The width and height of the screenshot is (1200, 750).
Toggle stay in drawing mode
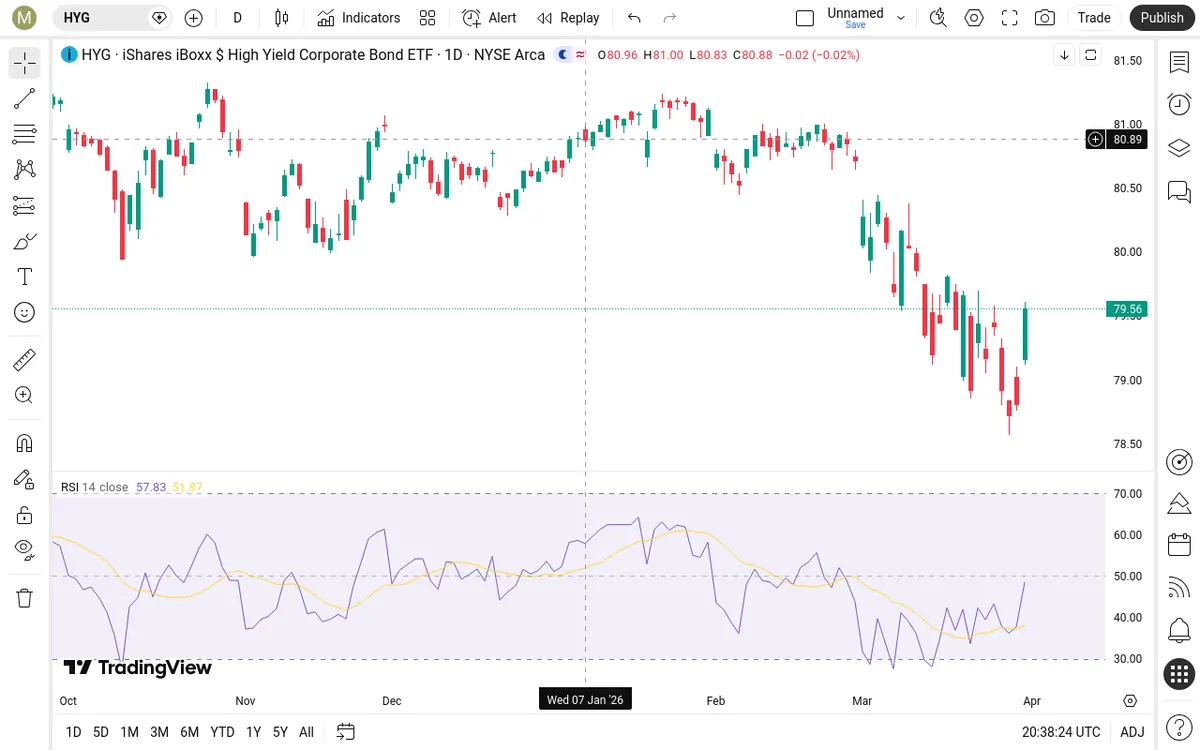pos(25,479)
